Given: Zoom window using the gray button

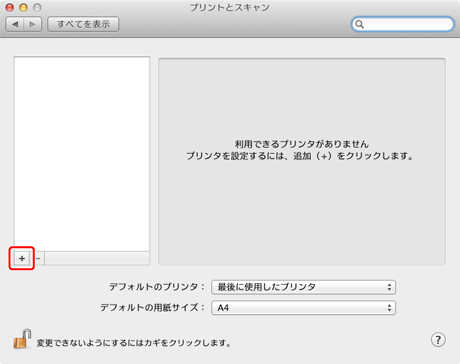Looking at the screenshot, I should point(37,7).
